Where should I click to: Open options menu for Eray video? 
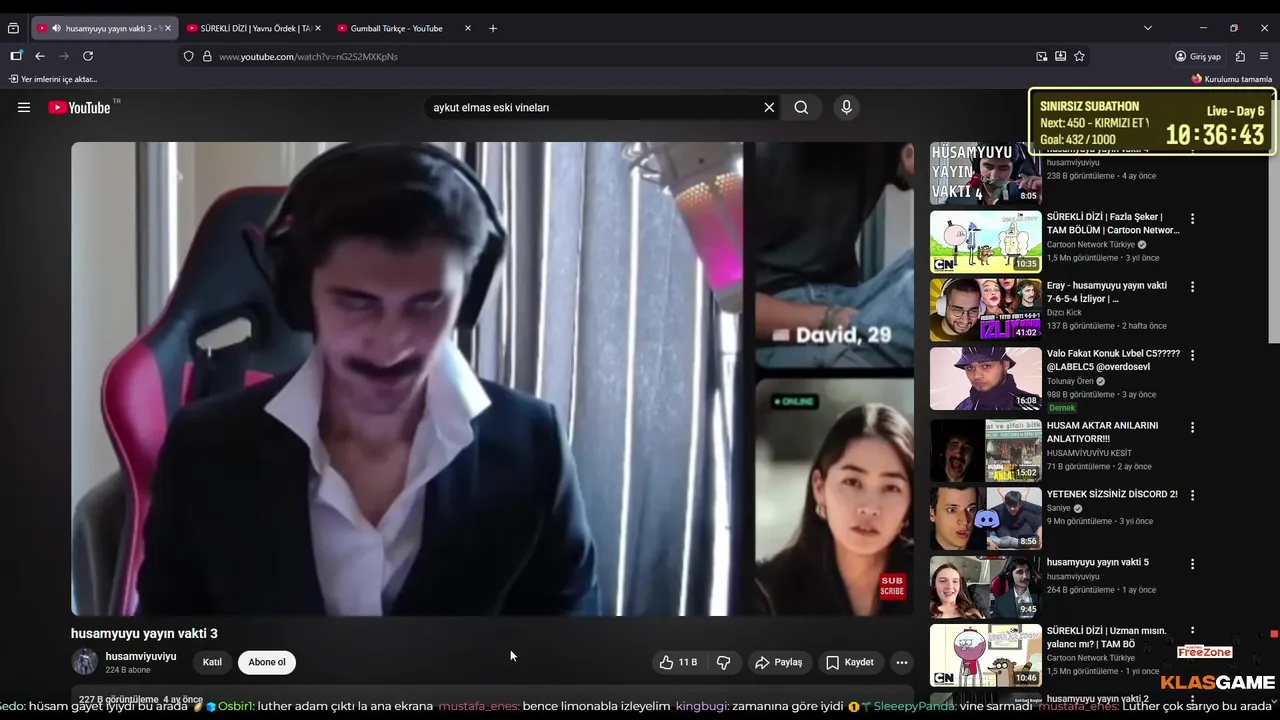coord(1192,286)
